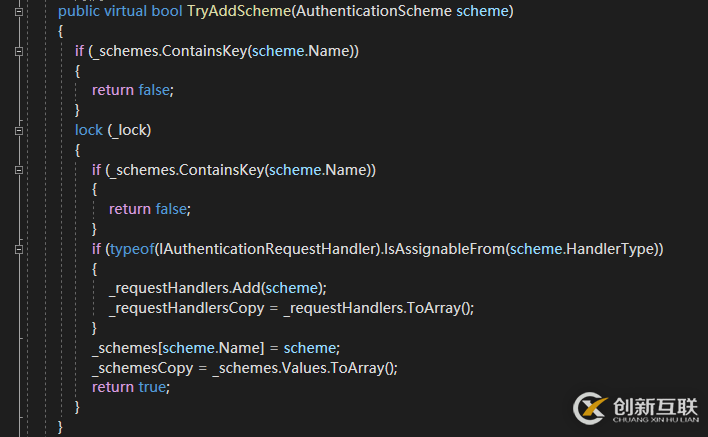Collapse the if block inside lock
708x437 pixels.
(x=20, y=170)
